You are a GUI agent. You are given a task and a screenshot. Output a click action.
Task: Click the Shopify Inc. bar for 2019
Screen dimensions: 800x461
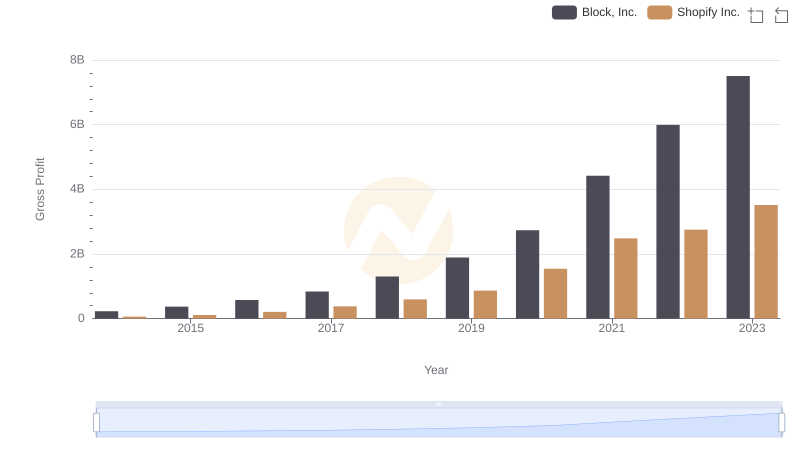point(485,305)
